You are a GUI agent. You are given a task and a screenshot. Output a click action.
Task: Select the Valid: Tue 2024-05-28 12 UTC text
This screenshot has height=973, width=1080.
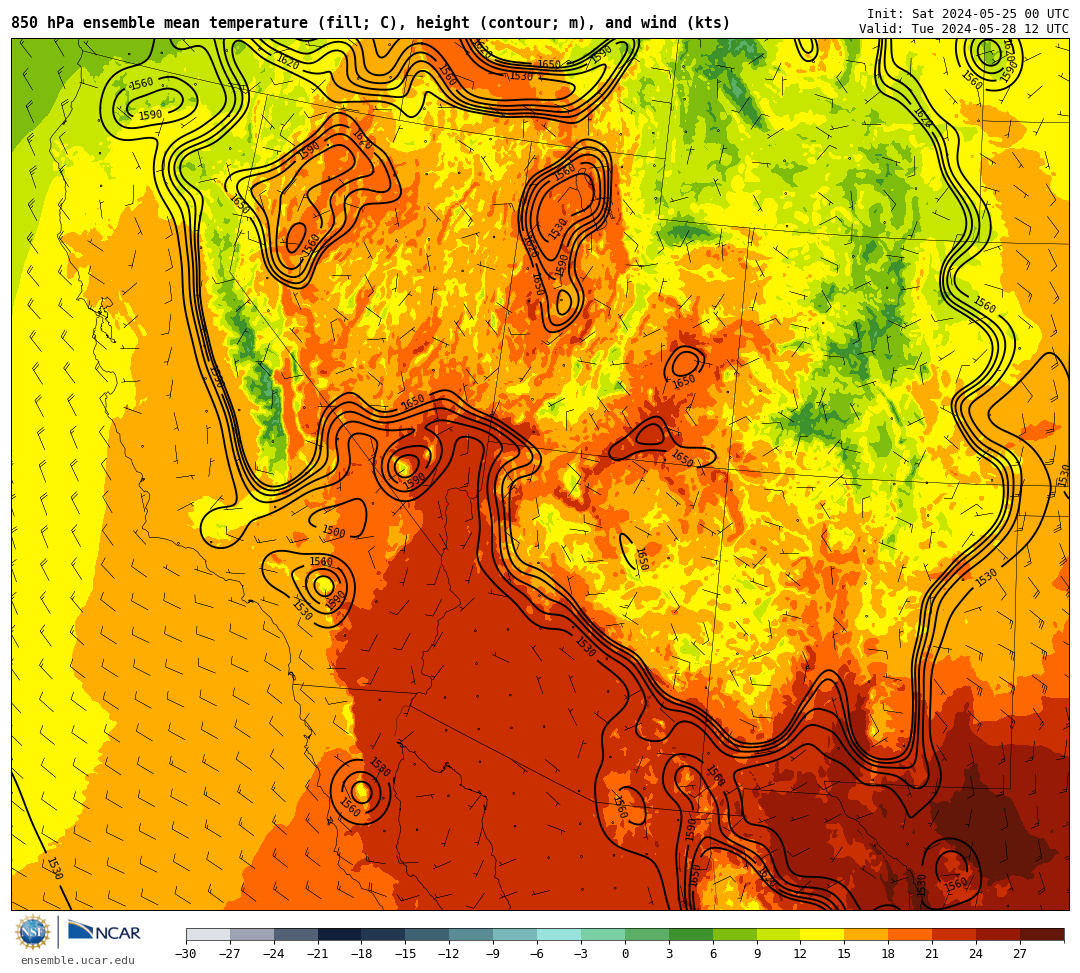coord(963,28)
